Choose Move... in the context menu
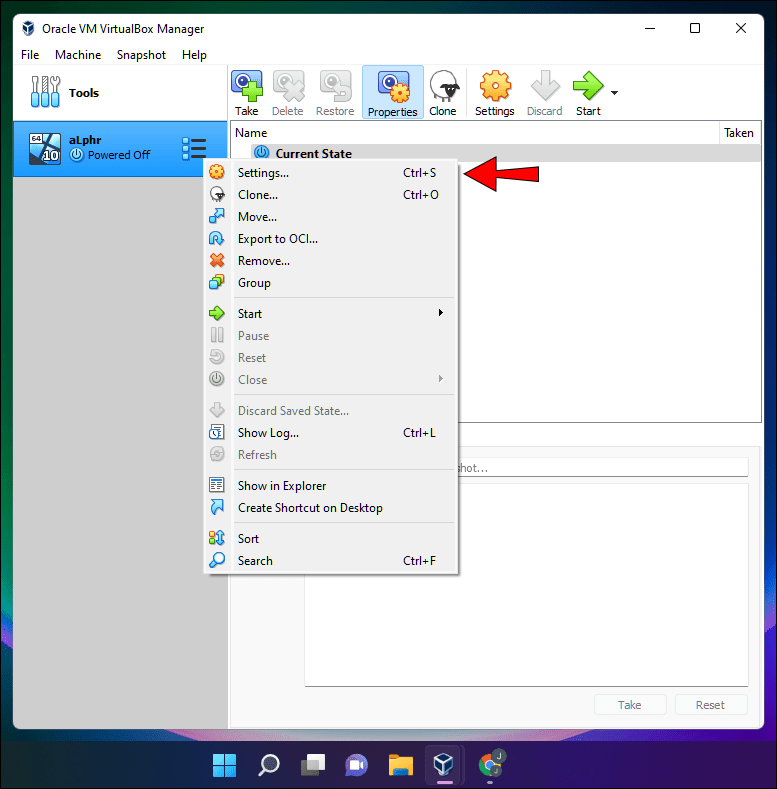The height and width of the screenshot is (789, 777). (331, 217)
